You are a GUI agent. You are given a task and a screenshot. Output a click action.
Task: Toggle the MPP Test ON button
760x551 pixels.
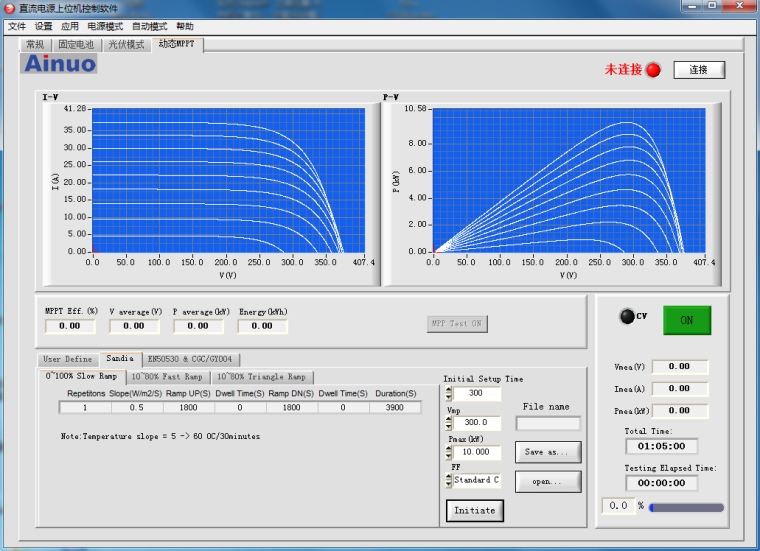click(x=456, y=323)
